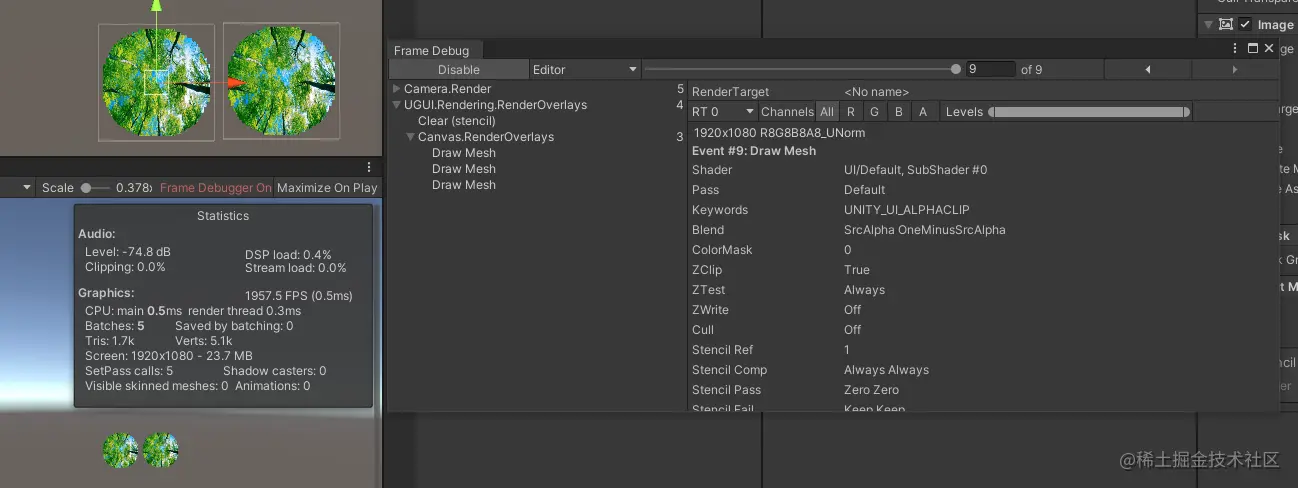
Task: Toggle the Image component enabled checkbox
Action: 1245,24
